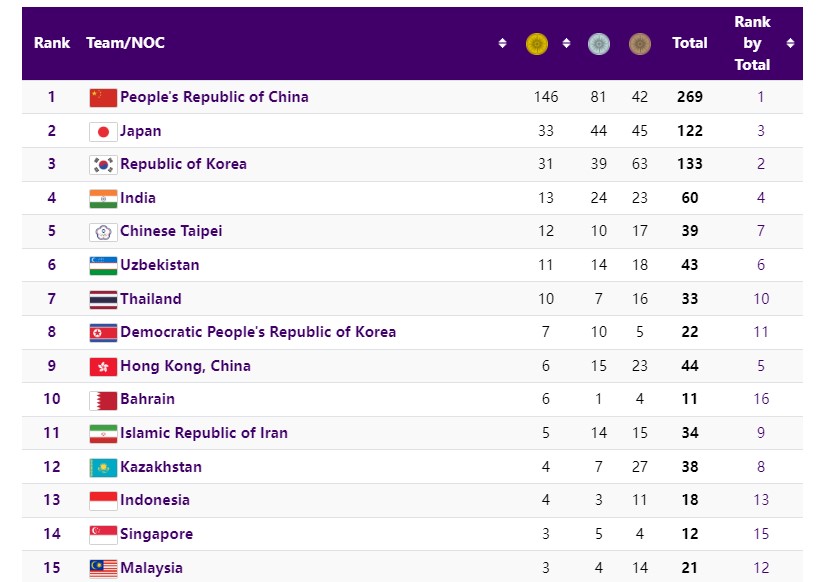Open the Kazakhstan team link
This screenshot has width=818, height=582.
tap(161, 467)
